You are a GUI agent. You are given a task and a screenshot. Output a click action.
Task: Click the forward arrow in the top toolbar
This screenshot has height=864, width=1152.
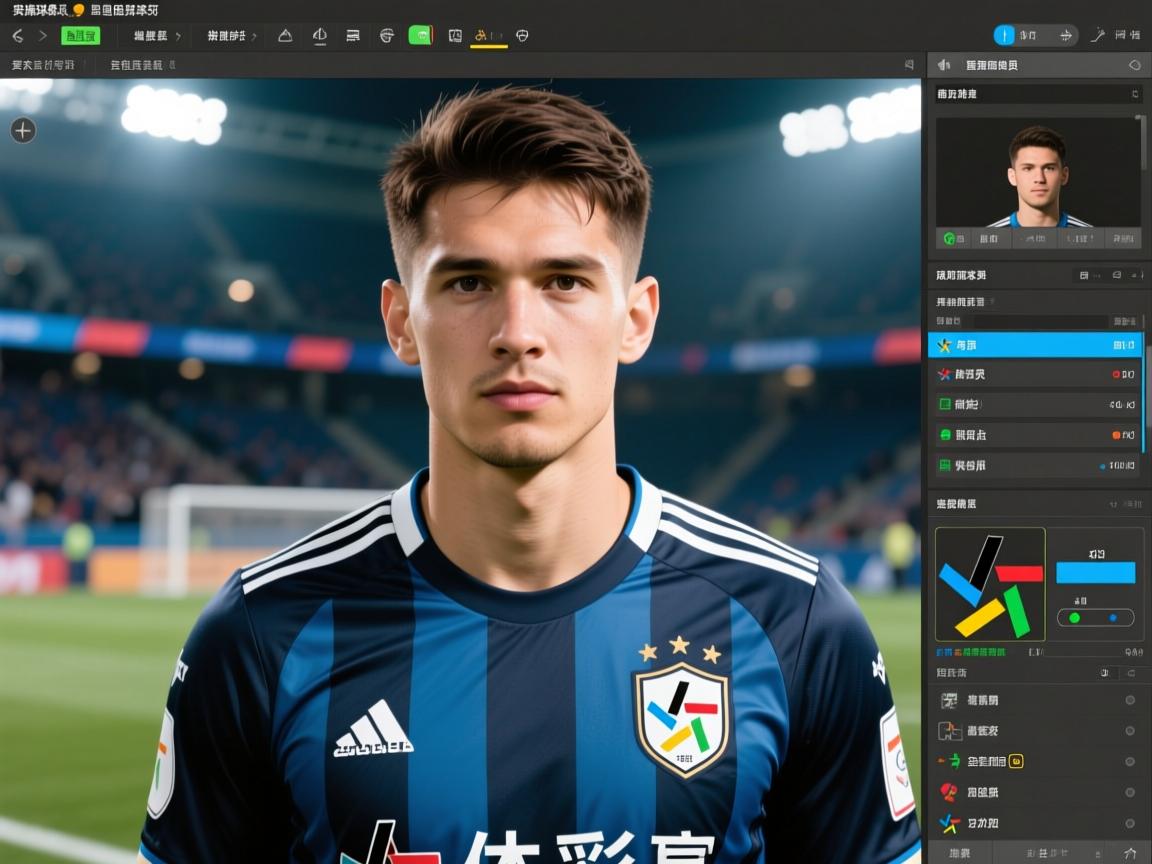(42, 36)
